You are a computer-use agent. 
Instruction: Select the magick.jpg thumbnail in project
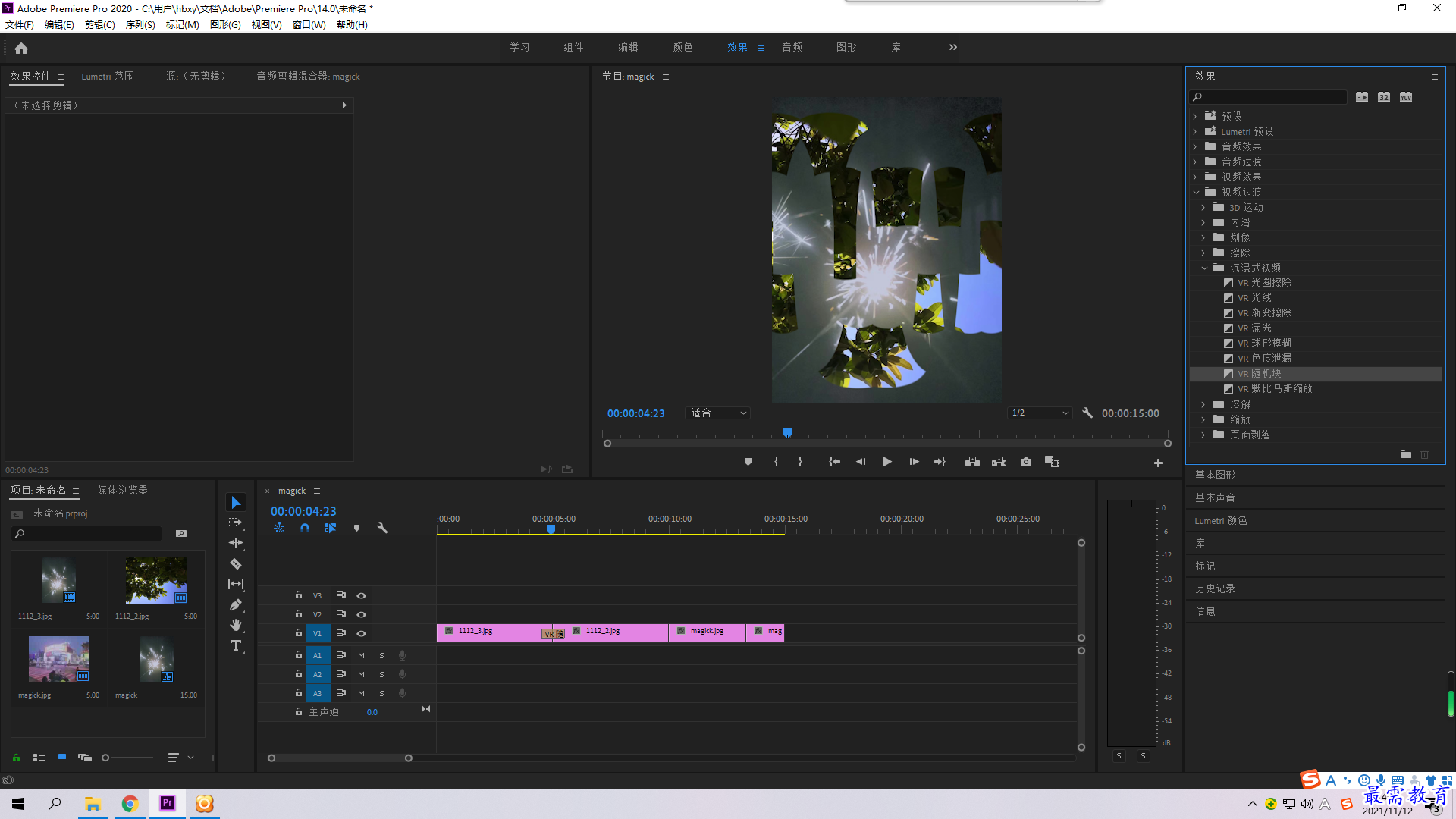(x=58, y=659)
